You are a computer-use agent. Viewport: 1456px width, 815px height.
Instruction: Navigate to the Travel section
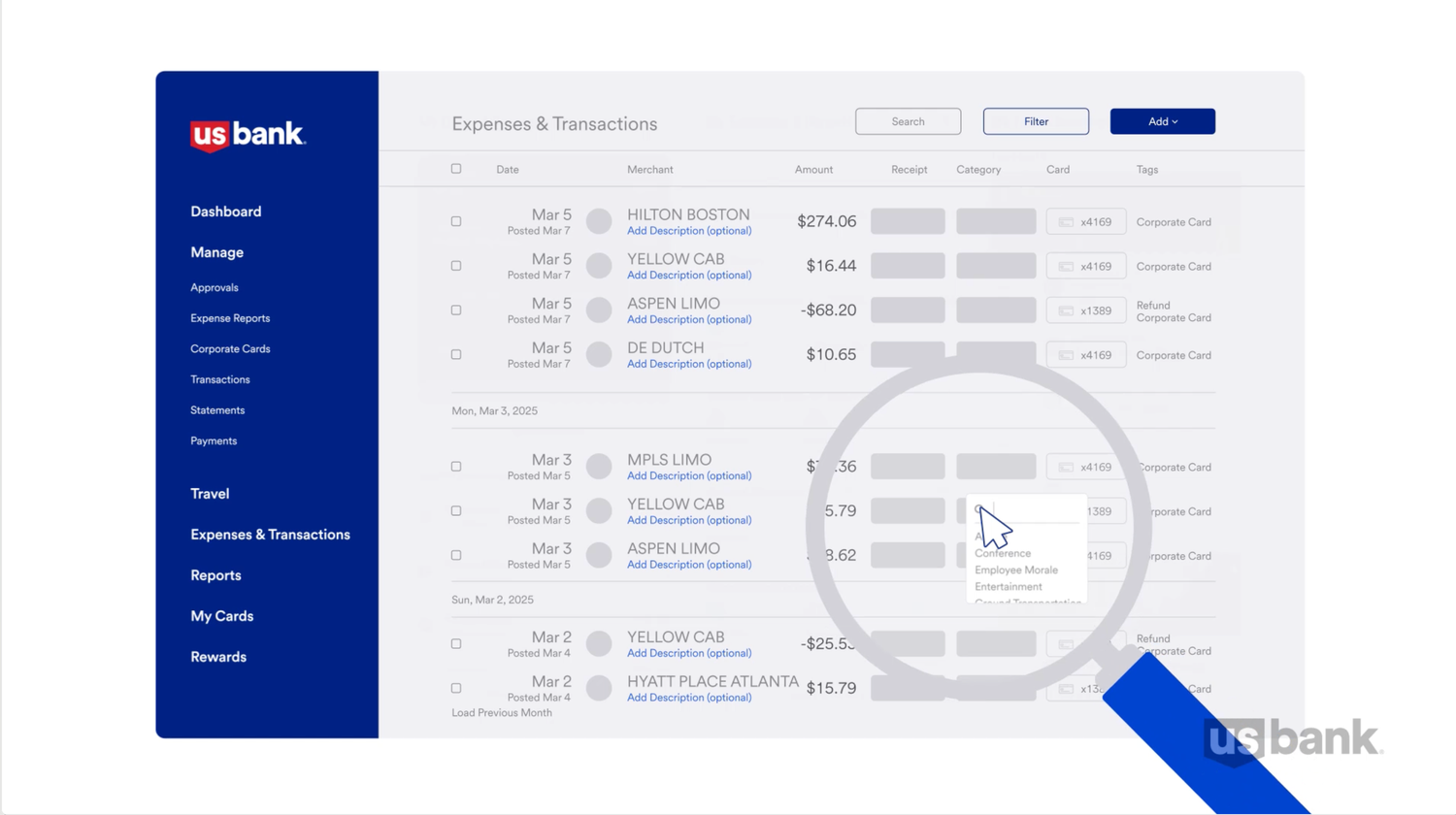(x=210, y=494)
